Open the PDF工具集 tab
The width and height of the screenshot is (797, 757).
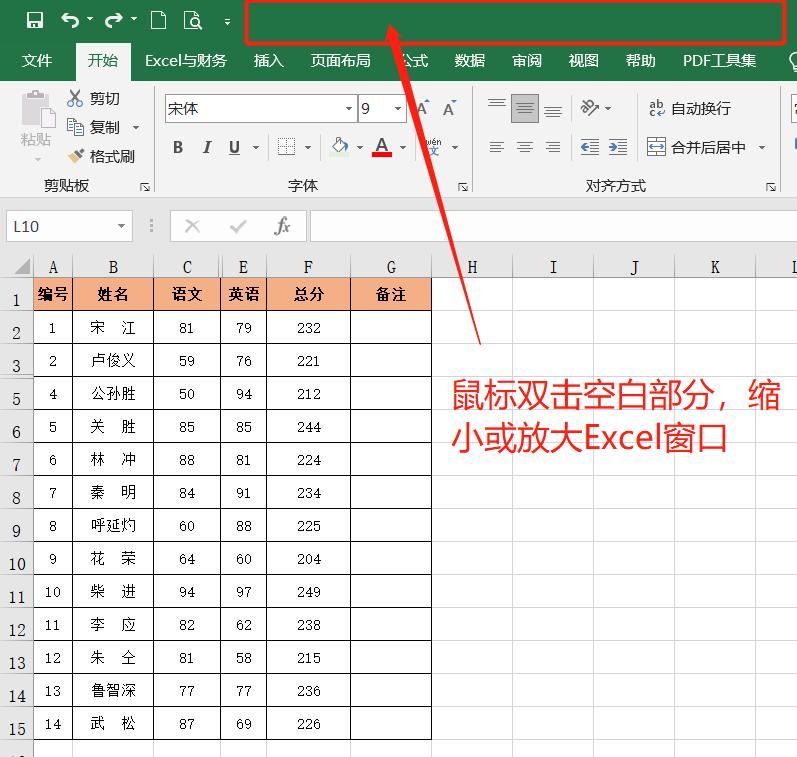tap(719, 60)
